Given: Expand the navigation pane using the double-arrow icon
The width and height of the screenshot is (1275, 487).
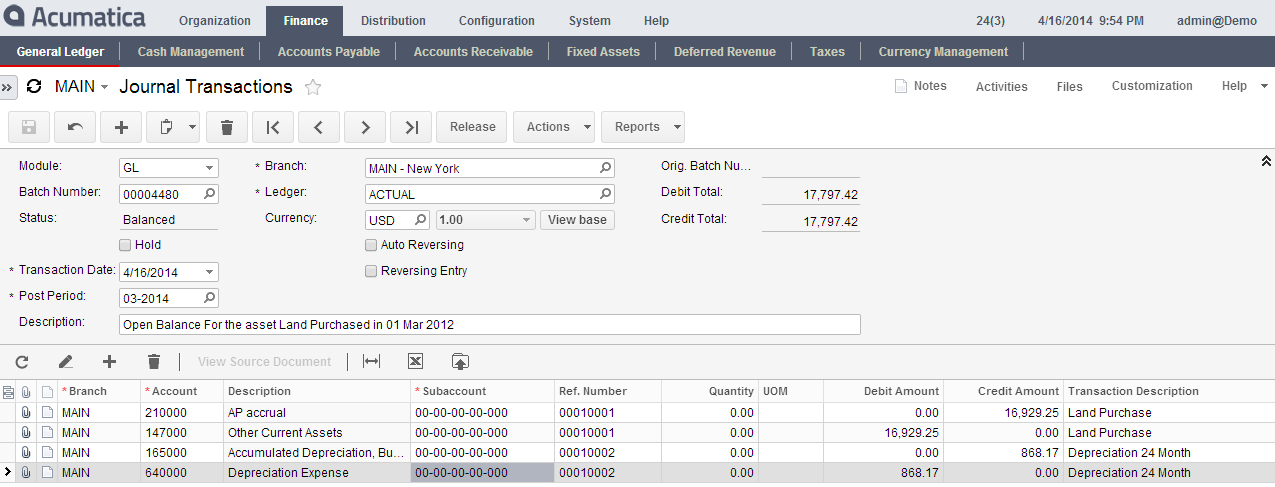Looking at the screenshot, I should (8, 88).
